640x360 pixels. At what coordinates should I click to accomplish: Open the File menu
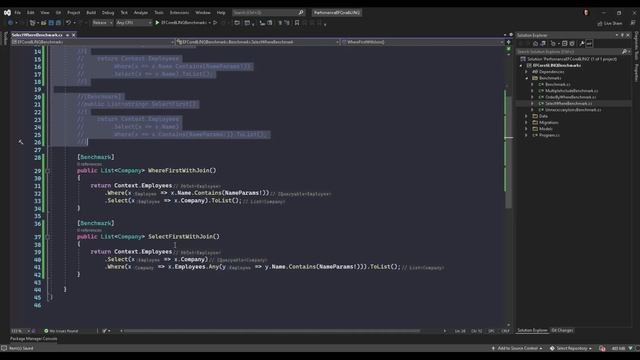click(18, 13)
